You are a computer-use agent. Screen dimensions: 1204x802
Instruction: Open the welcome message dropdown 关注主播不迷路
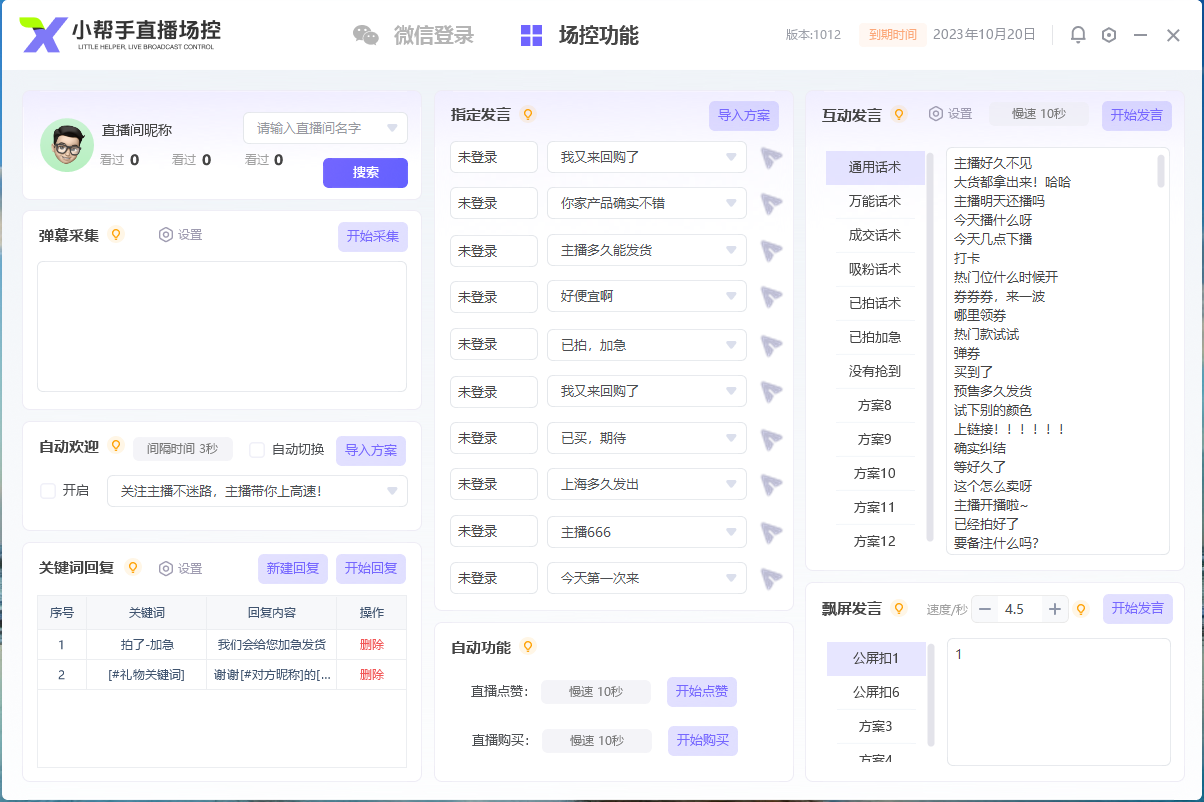392,491
